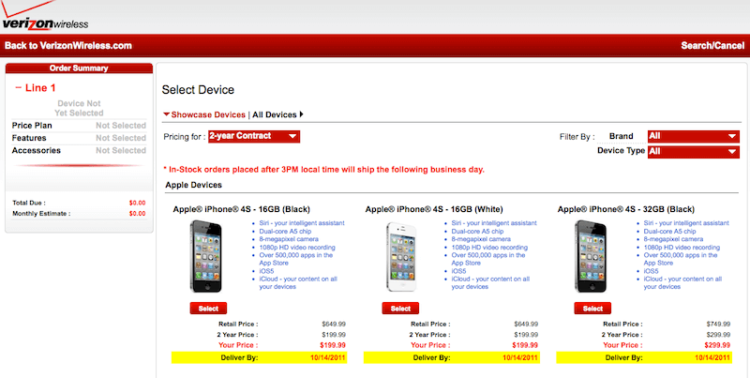Image resolution: width=750 pixels, height=378 pixels.
Task: Click the Verizon Wireless logo
Action: pos(44,16)
